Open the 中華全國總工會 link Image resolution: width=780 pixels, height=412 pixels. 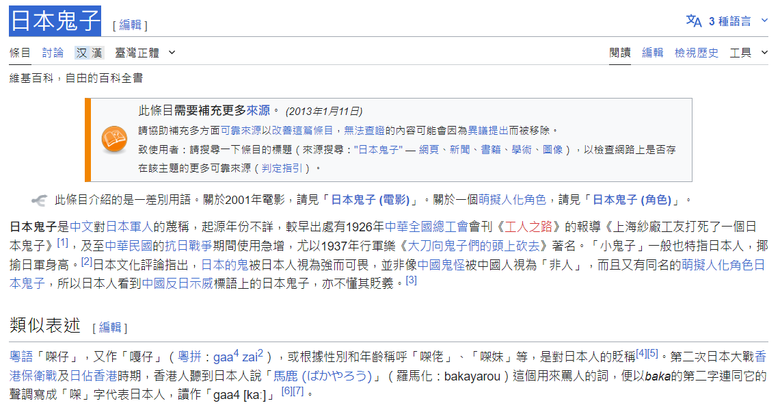[x=426, y=227]
